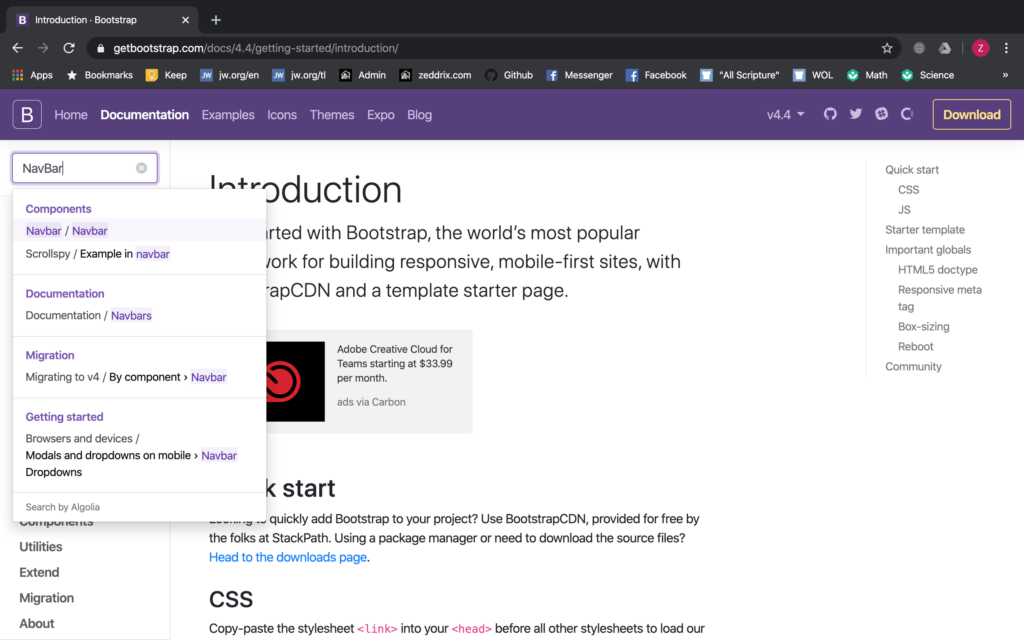The height and width of the screenshot is (640, 1024).
Task: Open the Facebook bookmark
Action: tap(656, 75)
